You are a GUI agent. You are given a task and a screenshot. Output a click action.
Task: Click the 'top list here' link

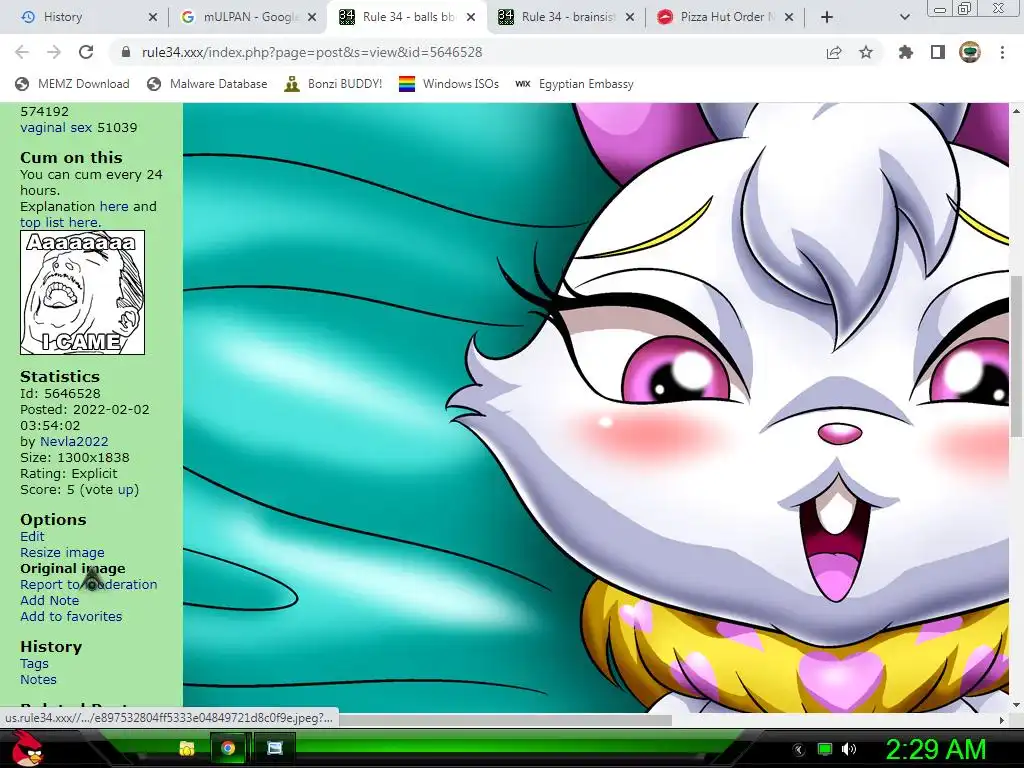point(61,223)
